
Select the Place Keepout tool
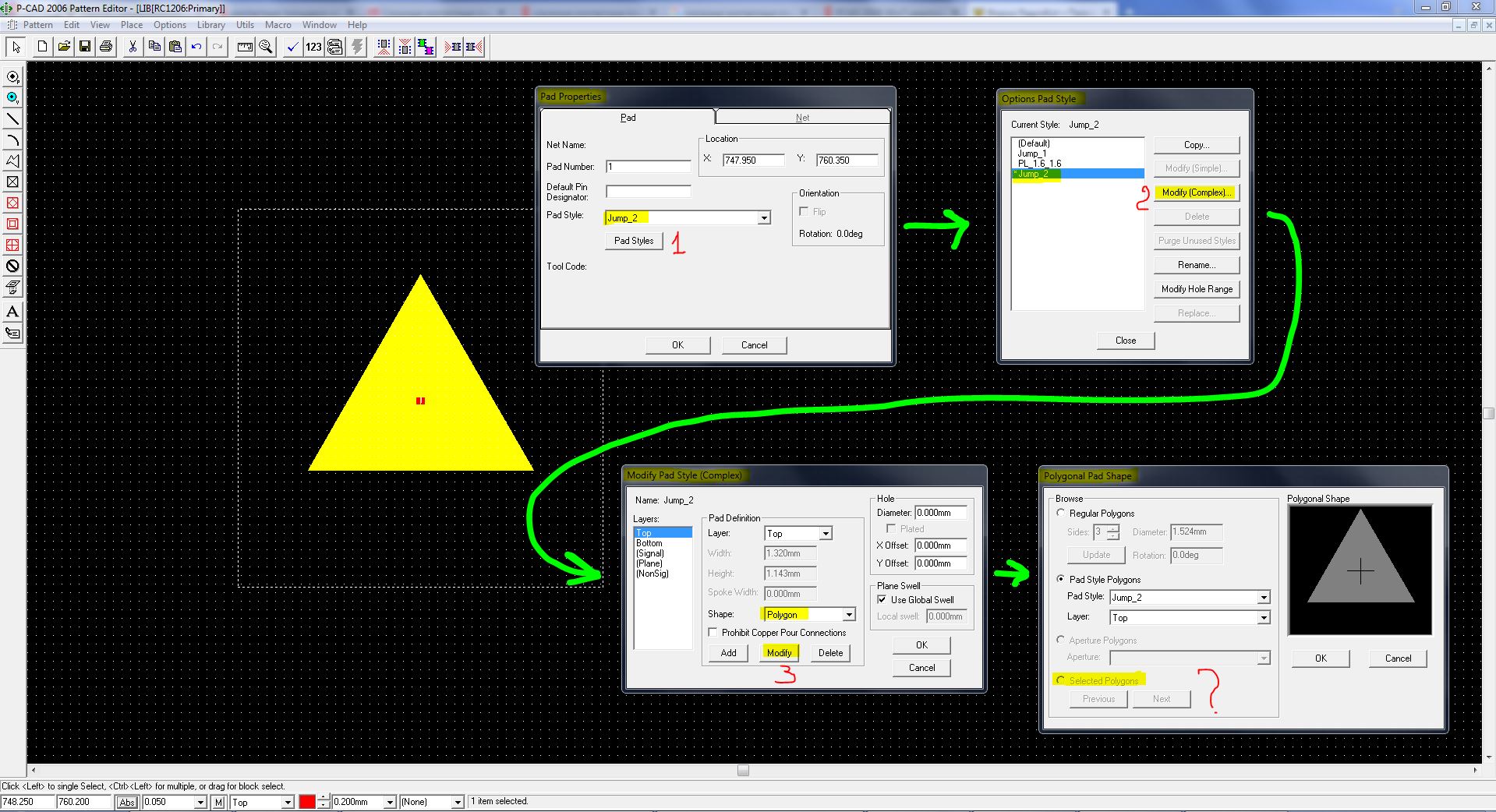pyautogui.click(x=12, y=266)
